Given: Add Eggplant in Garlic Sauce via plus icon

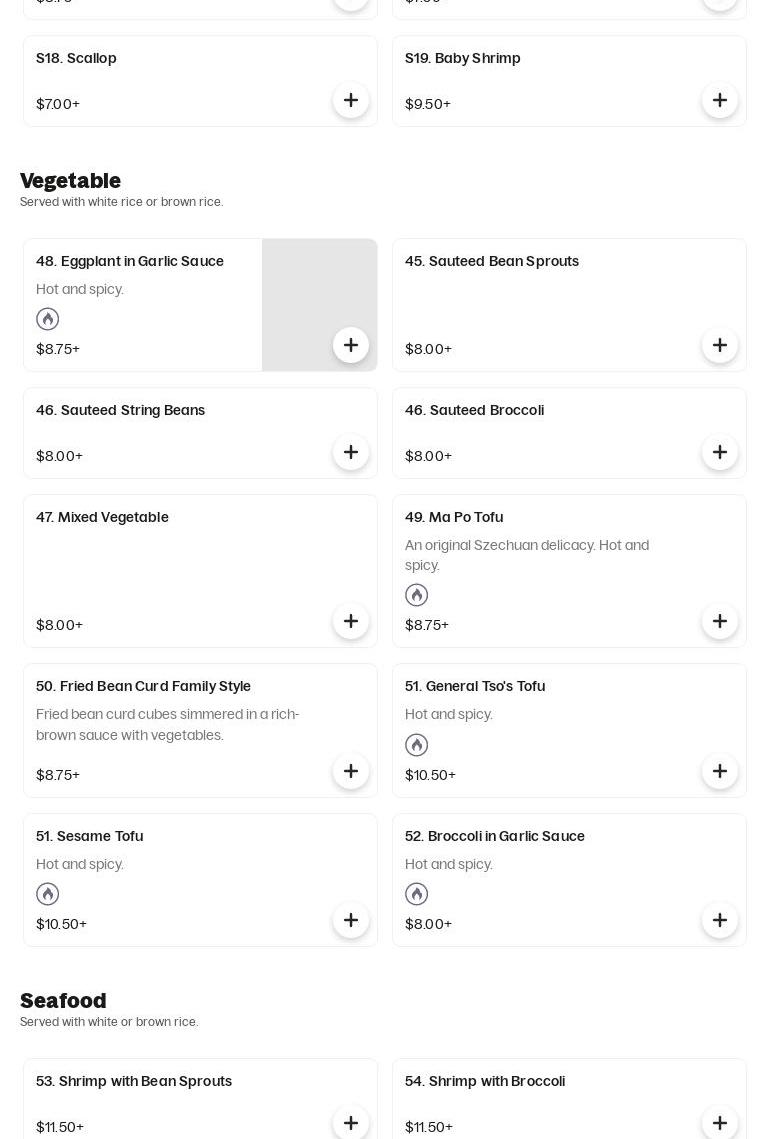Looking at the screenshot, I should [351, 345].
